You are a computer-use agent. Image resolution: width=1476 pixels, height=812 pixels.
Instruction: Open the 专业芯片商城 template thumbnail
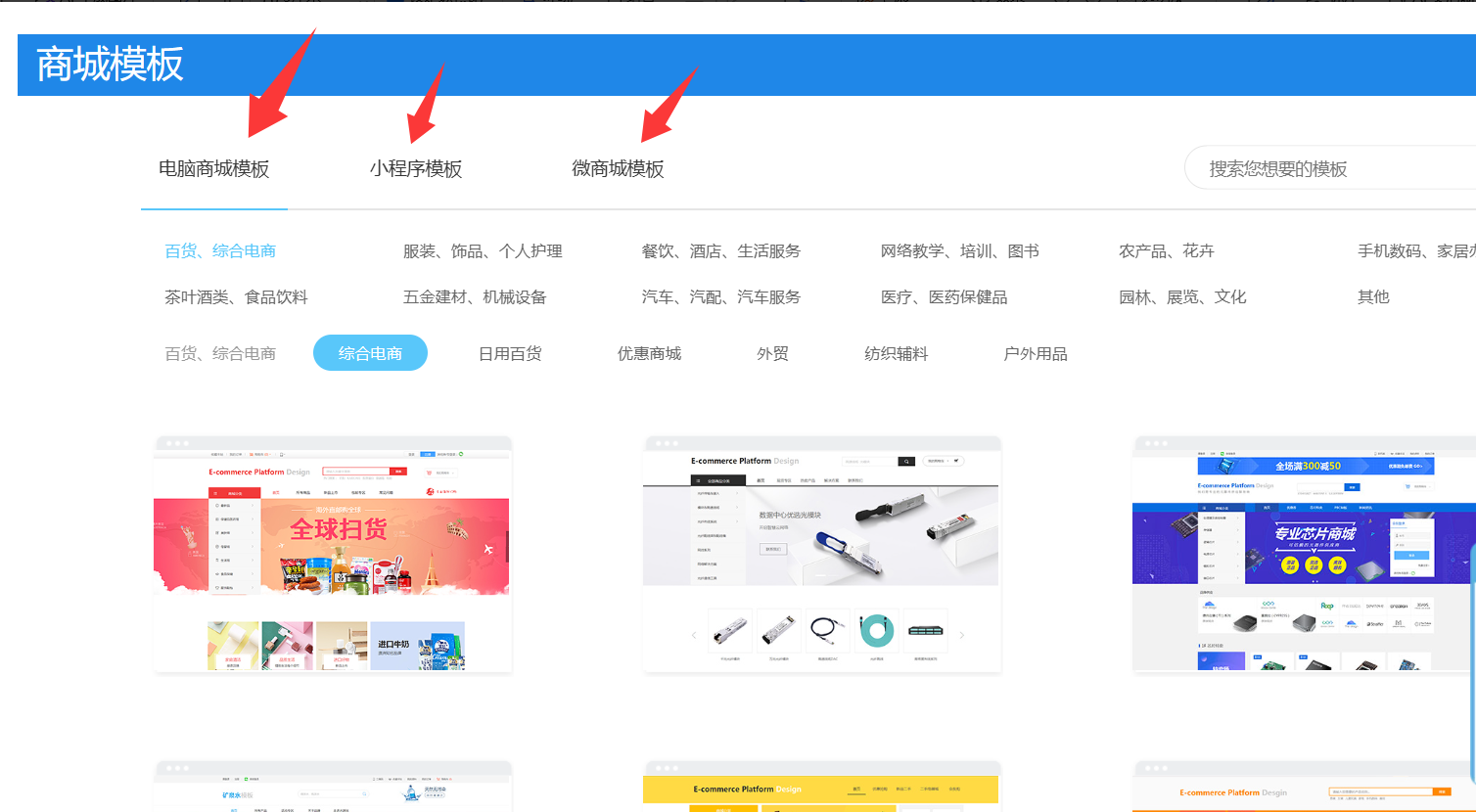tap(1304, 555)
